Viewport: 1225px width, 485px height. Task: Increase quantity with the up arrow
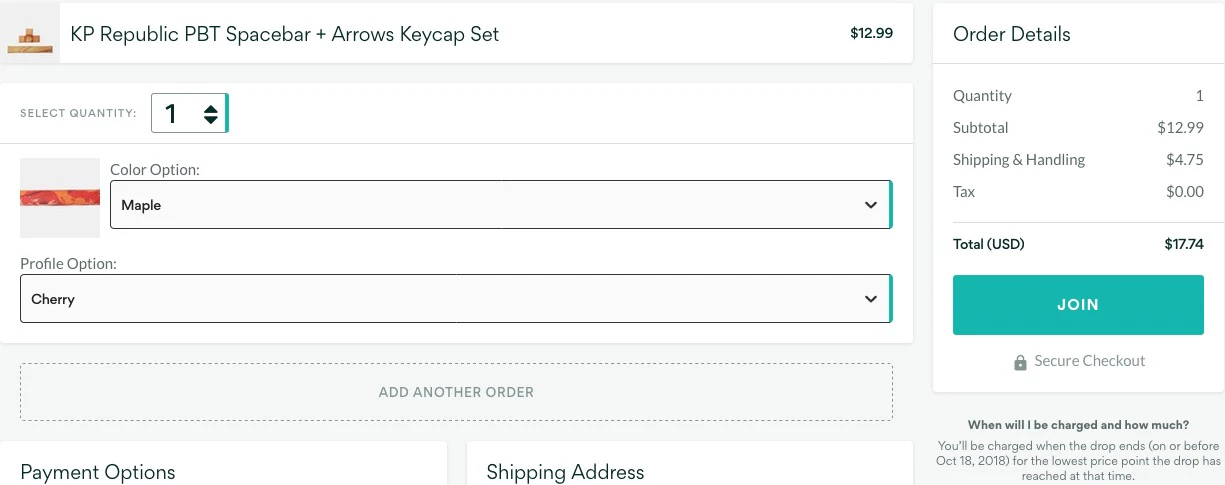211,108
